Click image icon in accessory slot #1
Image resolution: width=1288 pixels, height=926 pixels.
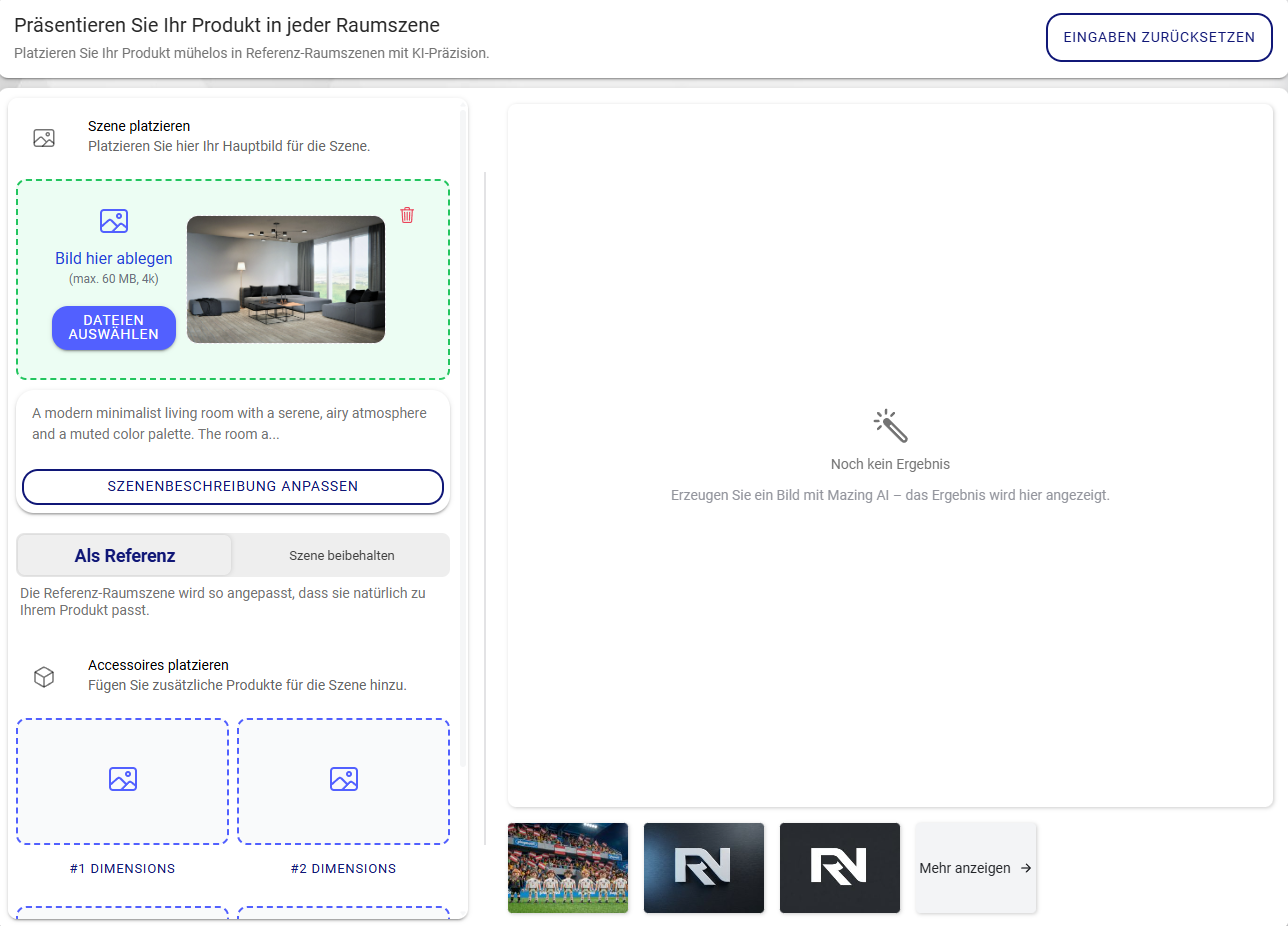[x=123, y=779]
